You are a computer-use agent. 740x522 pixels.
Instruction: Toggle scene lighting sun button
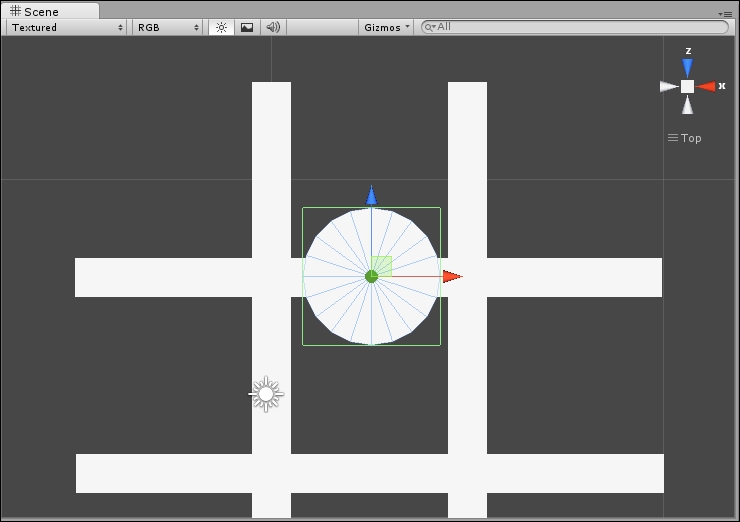coord(221,27)
